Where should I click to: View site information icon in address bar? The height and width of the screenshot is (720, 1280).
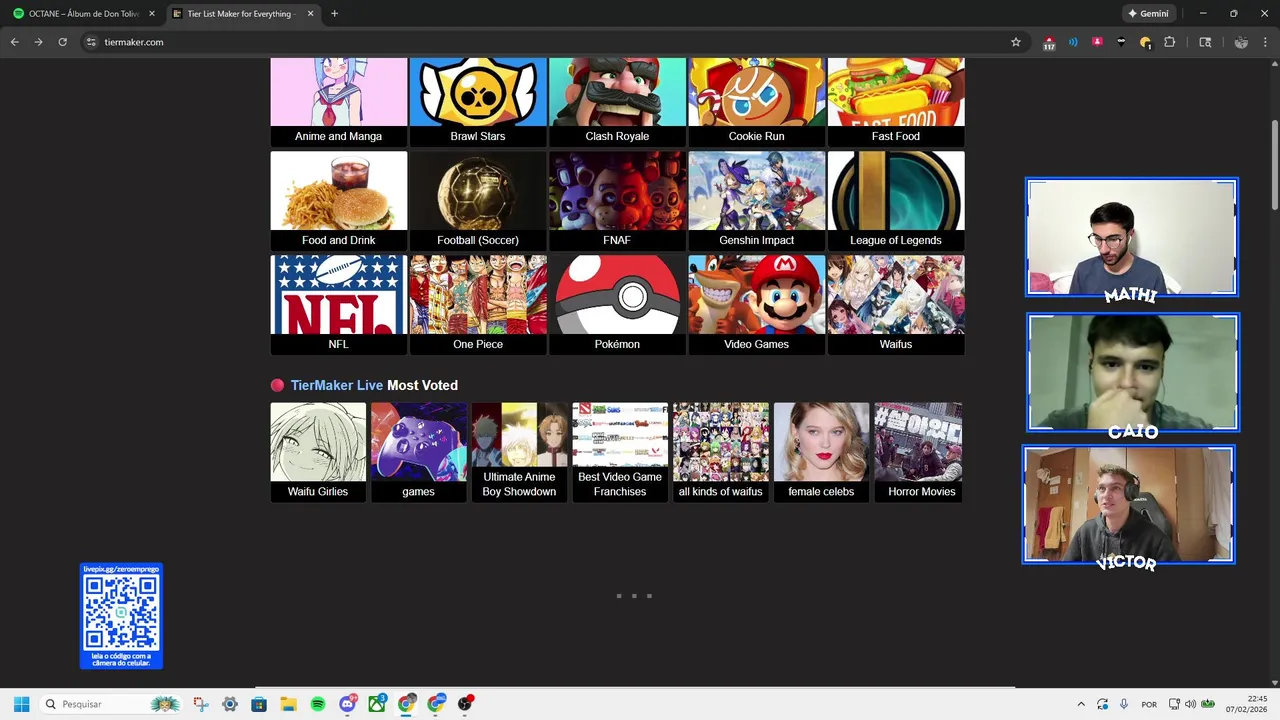[x=91, y=42]
